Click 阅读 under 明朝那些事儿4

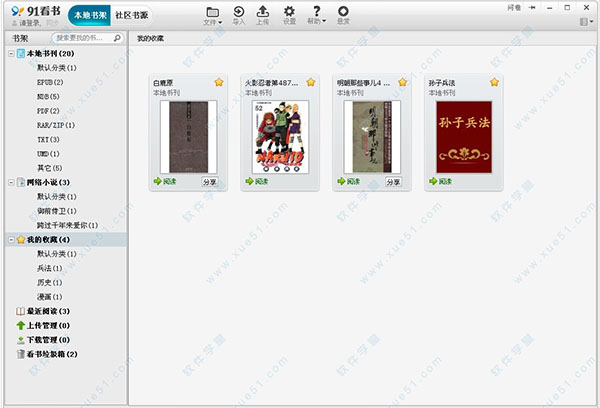pyautogui.click(x=349, y=181)
